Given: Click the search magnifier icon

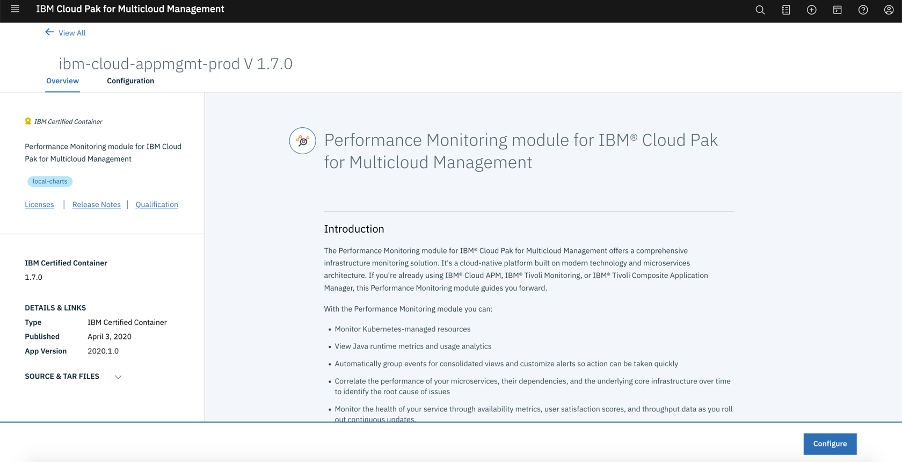Looking at the screenshot, I should point(760,10).
